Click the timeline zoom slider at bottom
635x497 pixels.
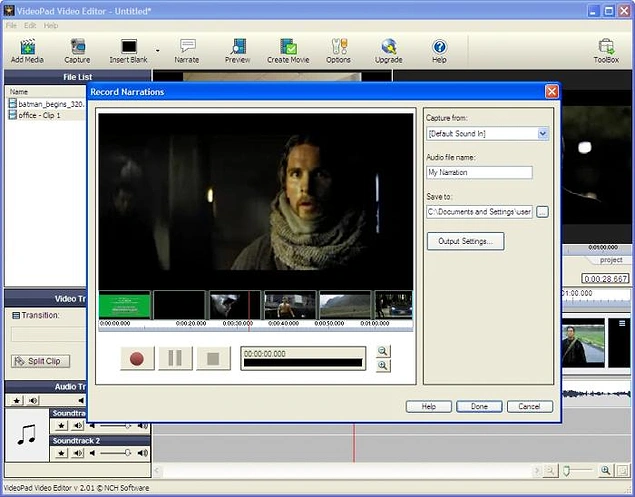pyautogui.click(x=578, y=470)
